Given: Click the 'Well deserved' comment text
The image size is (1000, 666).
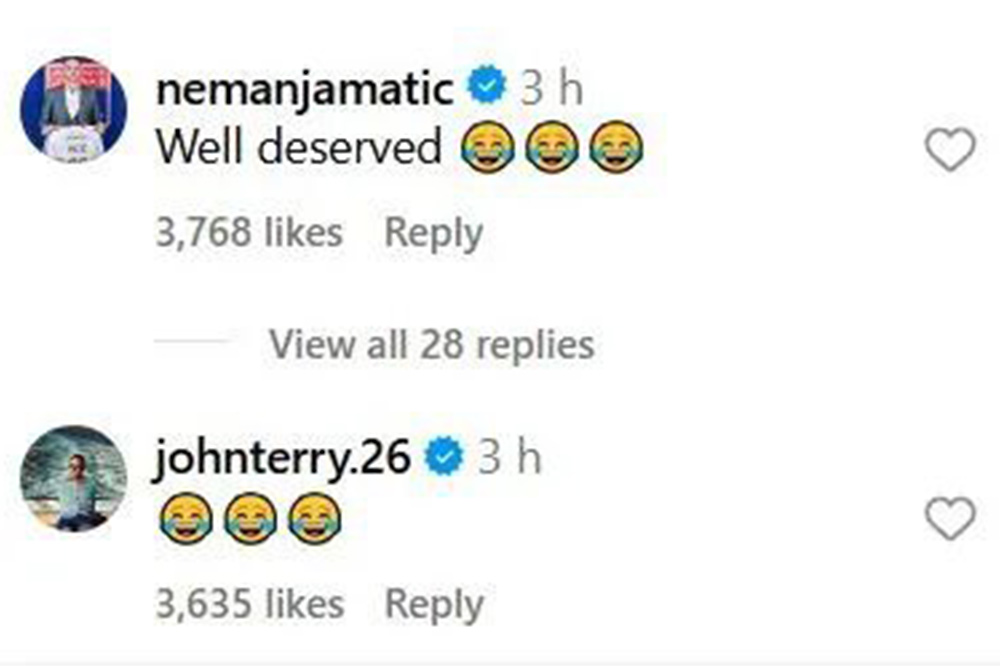Looking at the screenshot, I should coord(299,149).
